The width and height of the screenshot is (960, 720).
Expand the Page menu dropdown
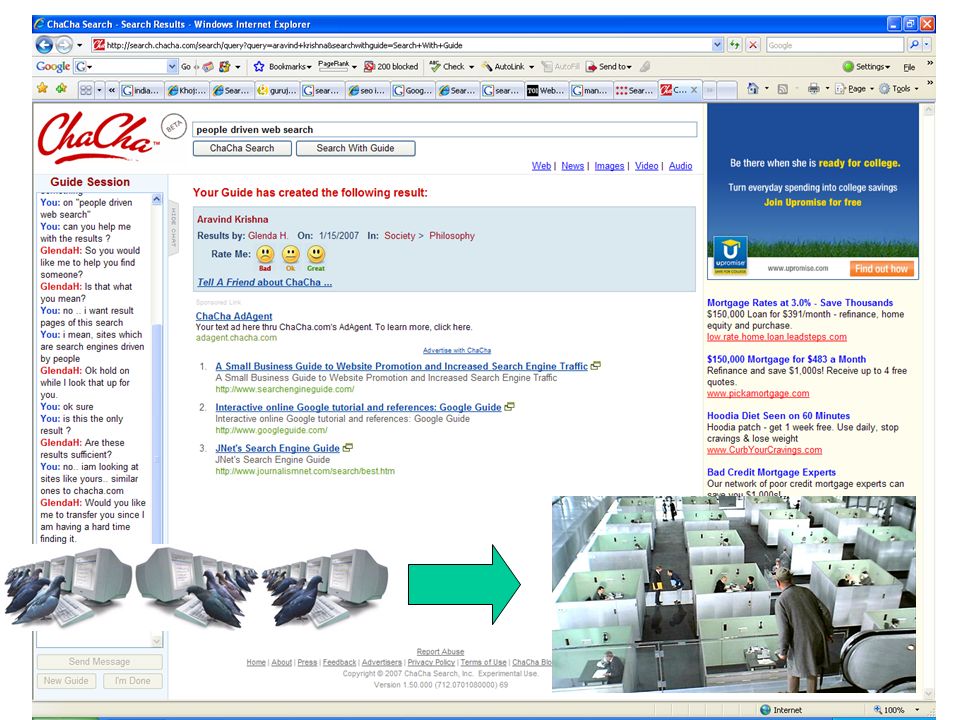tap(872, 89)
